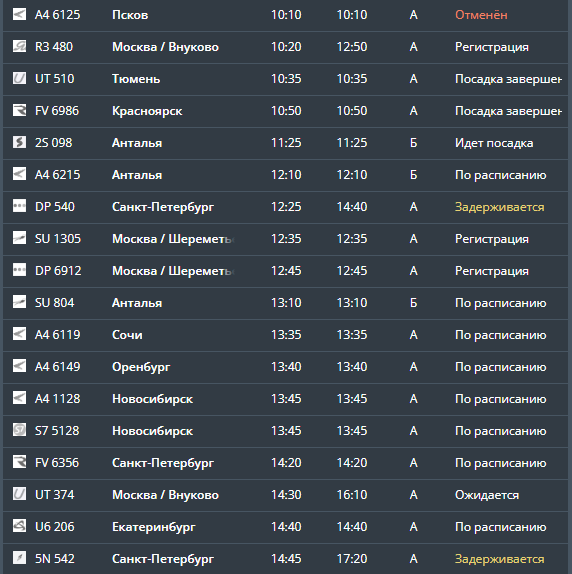
Task: Click the S7 logo icon for S7 5128
Action: pos(19,430)
